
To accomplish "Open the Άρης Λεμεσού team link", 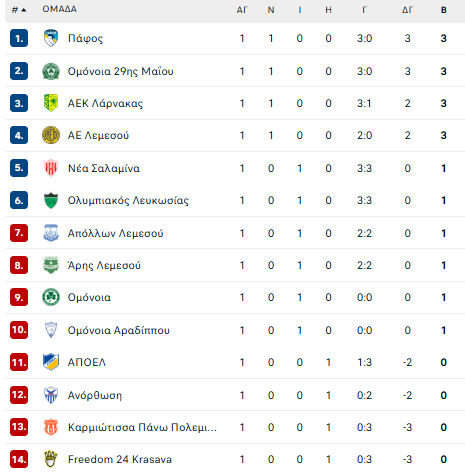I will (104, 265).
